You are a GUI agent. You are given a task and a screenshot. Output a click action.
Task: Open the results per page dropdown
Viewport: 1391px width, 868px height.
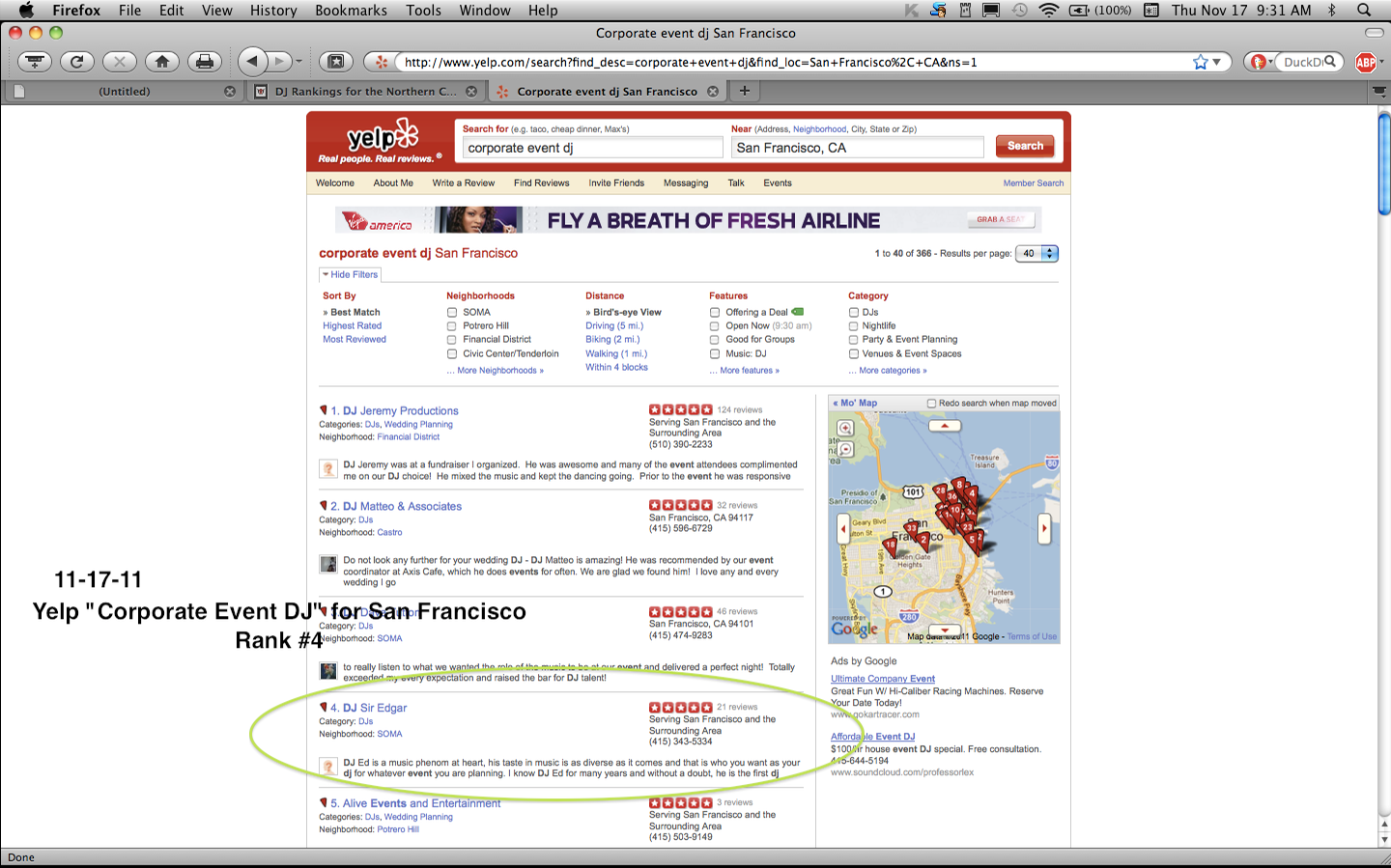(1037, 254)
